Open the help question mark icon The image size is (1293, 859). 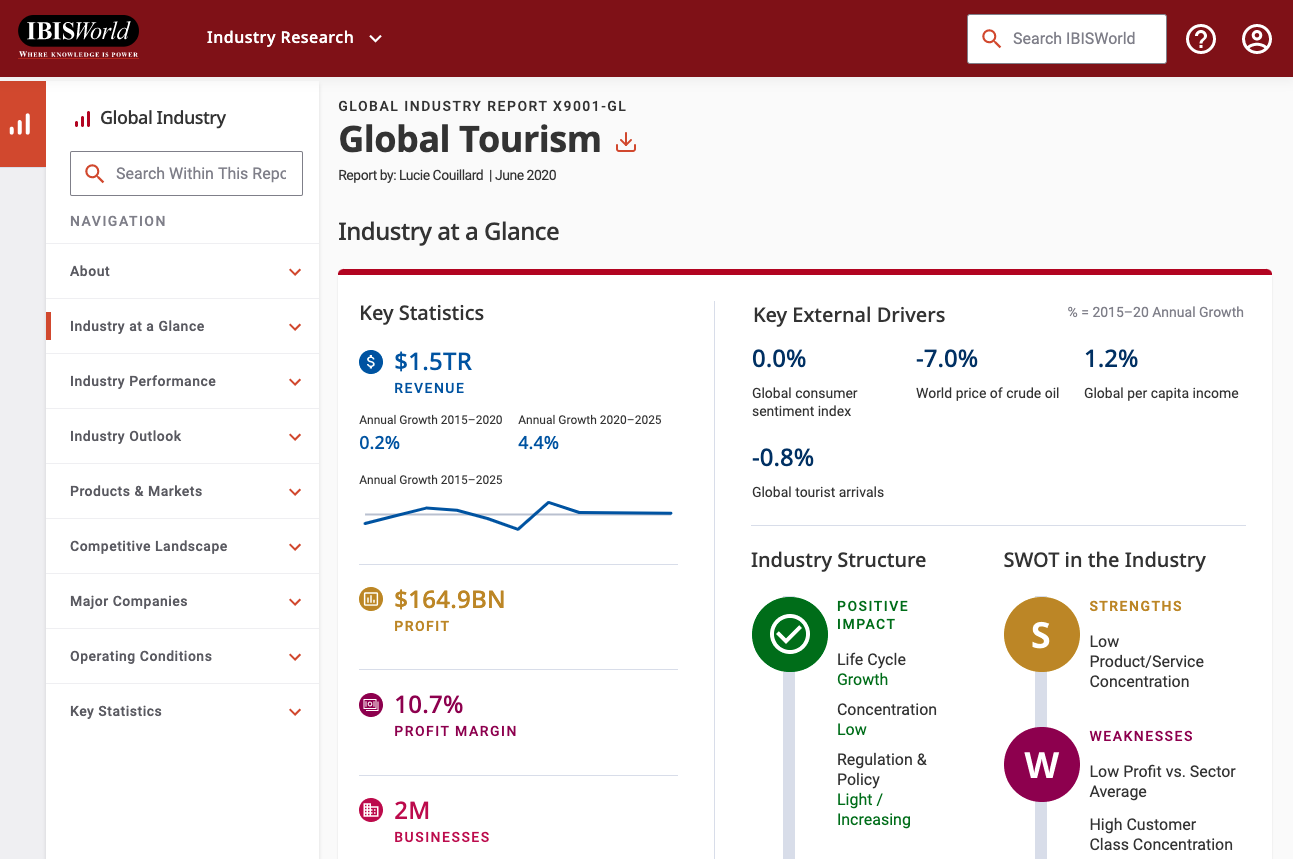pos(1200,39)
